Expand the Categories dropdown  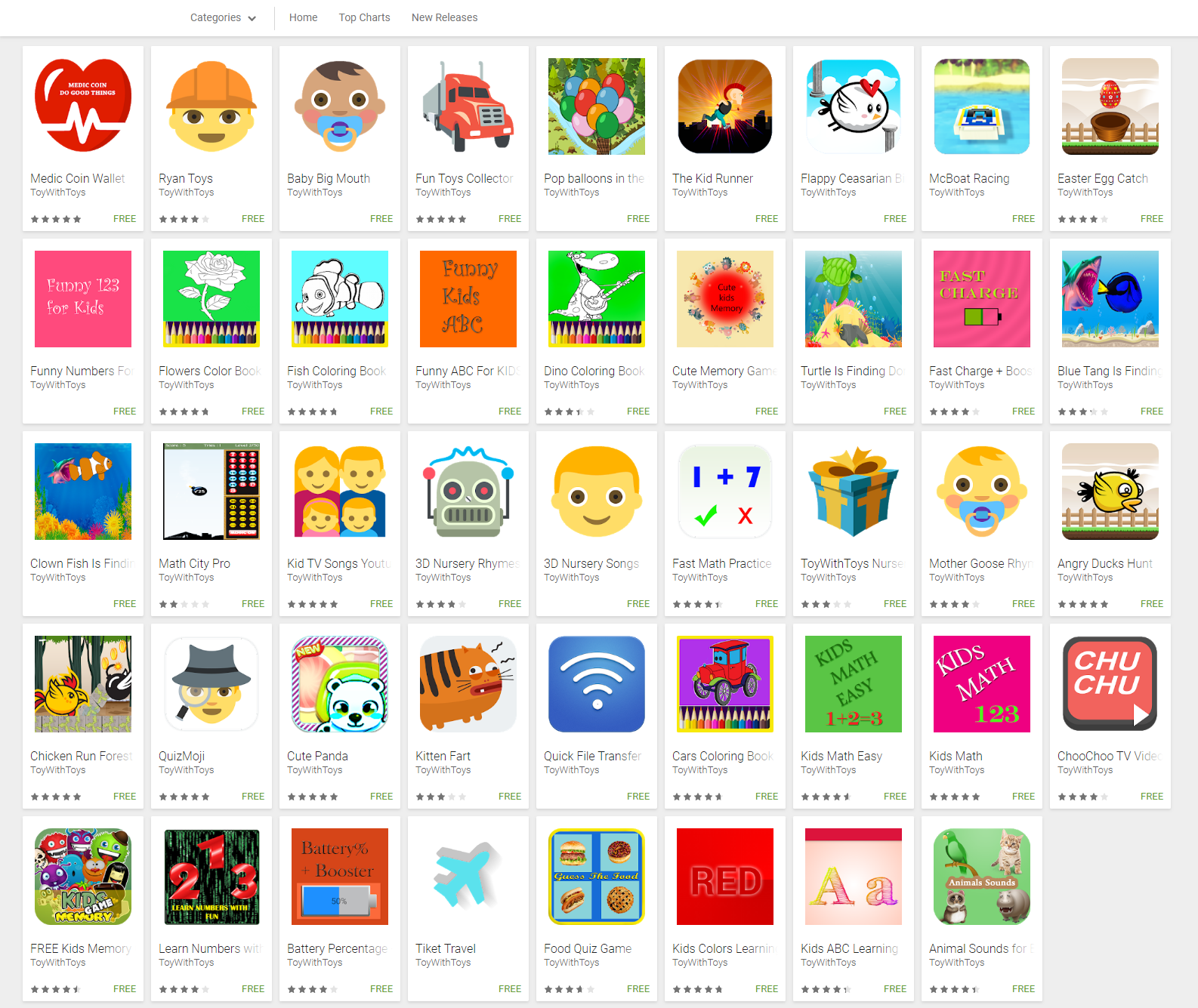coord(223,17)
